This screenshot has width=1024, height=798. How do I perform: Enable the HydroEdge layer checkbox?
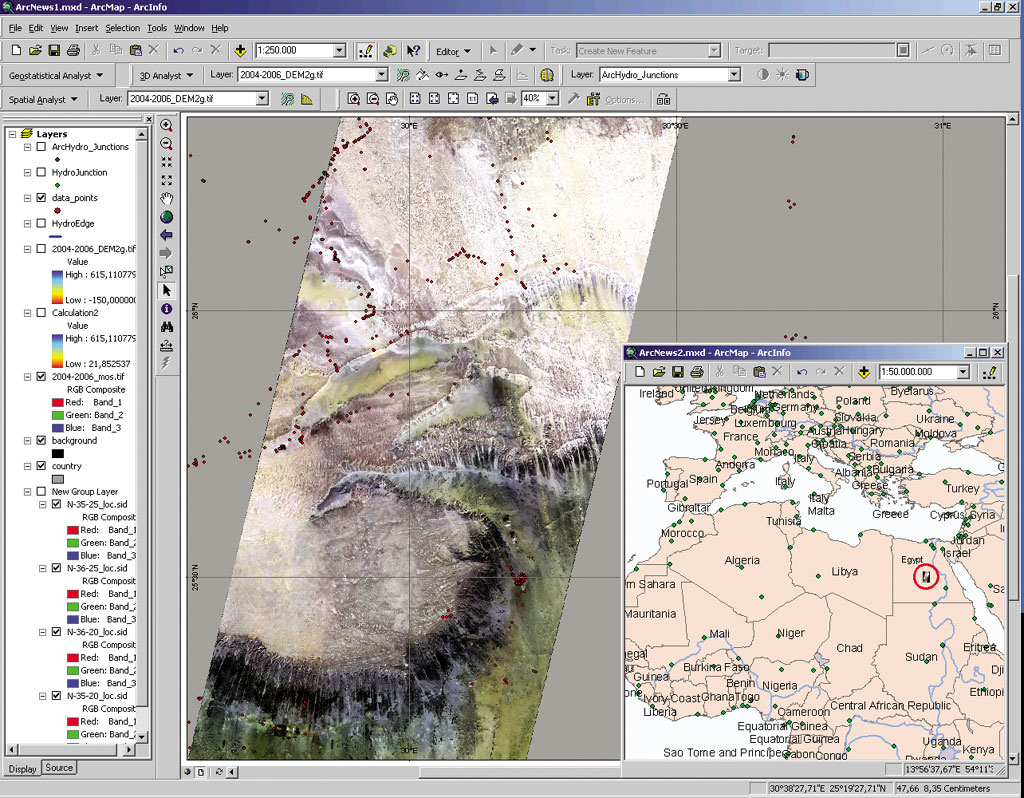tap(41, 224)
